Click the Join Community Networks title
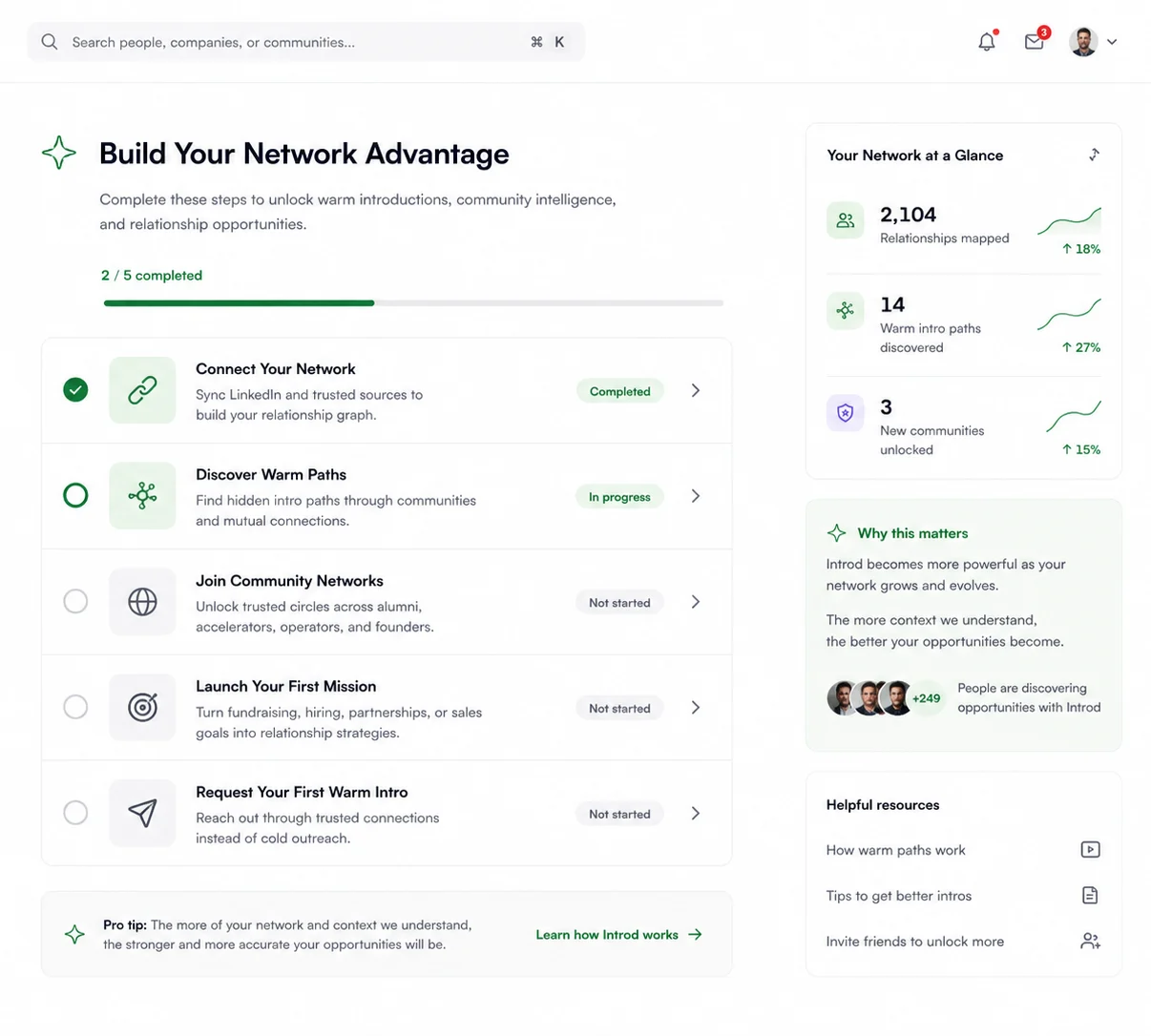 click(x=289, y=581)
